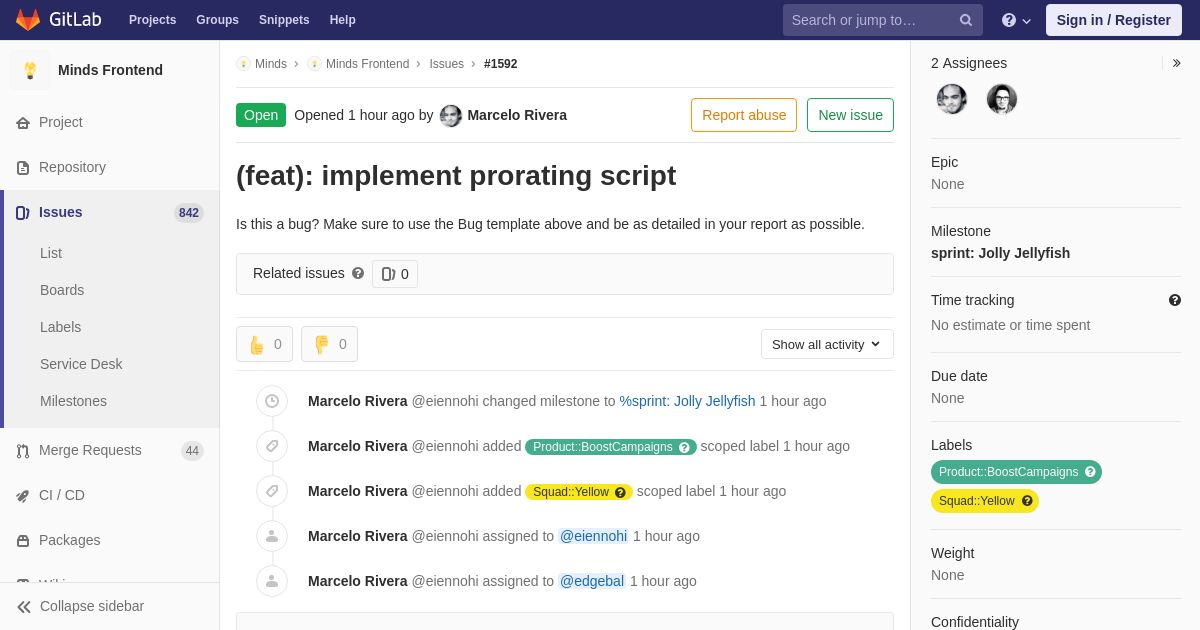Image resolution: width=1200 pixels, height=630 pixels.
Task: Click the search magnifier icon
Action: [x=966, y=20]
